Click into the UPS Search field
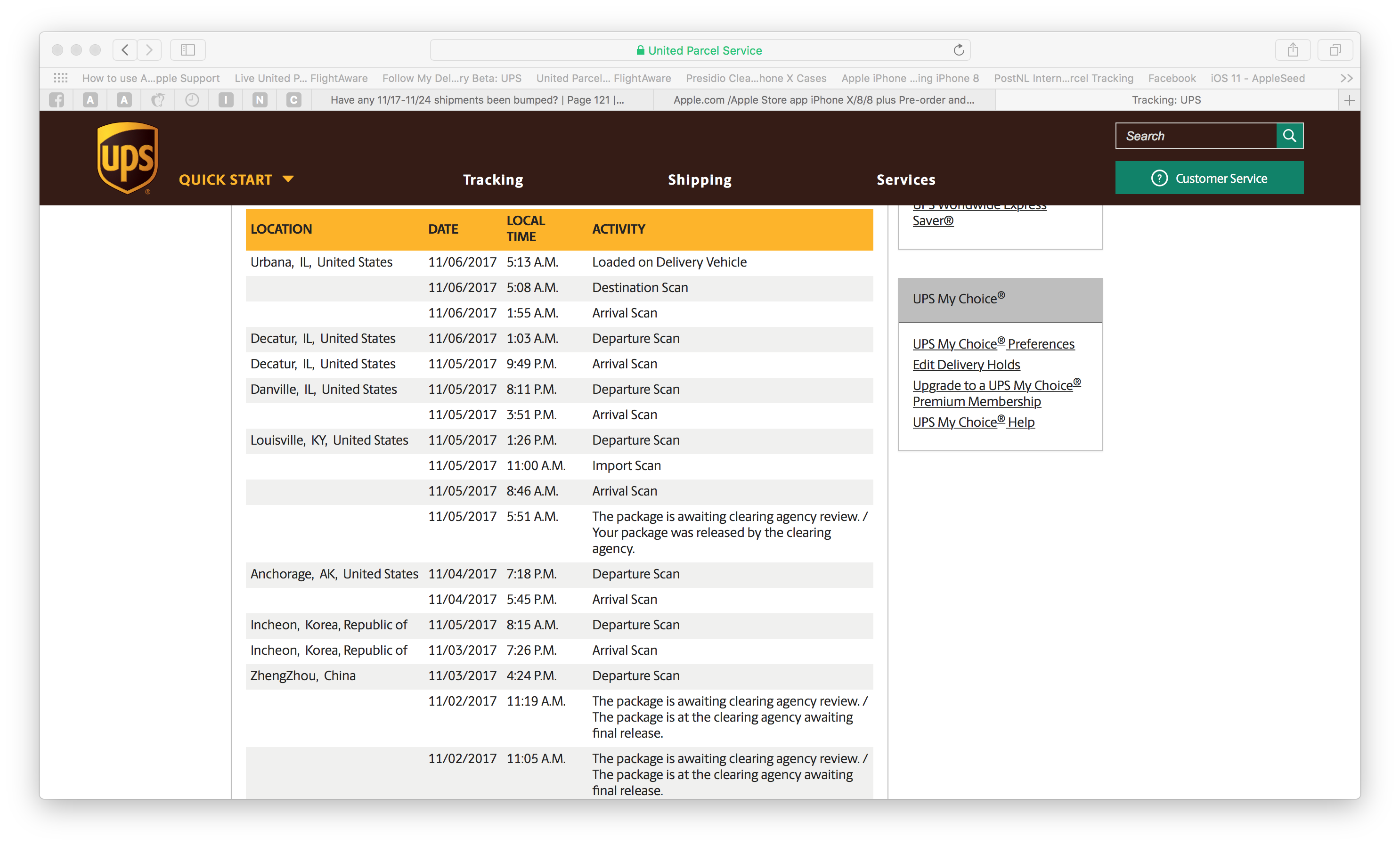1400x846 pixels. [x=1196, y=136]
